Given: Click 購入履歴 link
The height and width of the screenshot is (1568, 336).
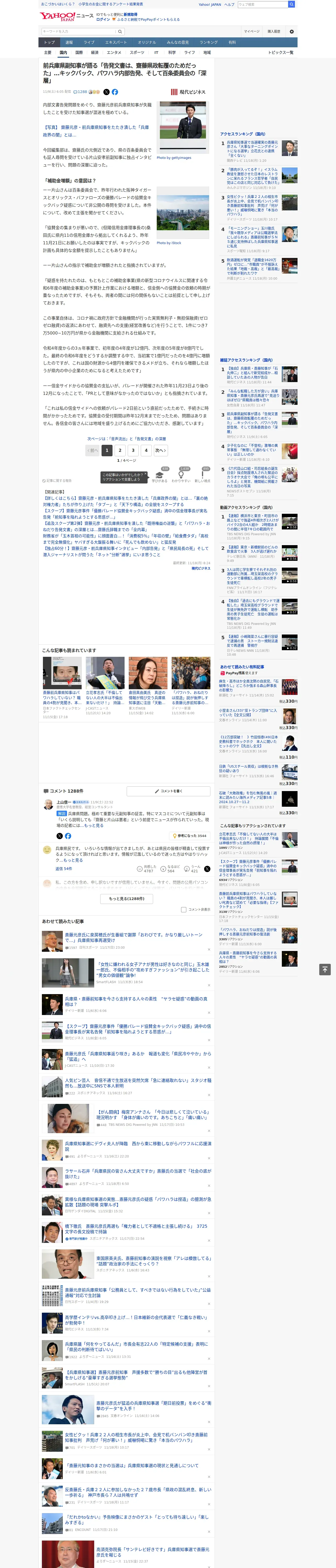Looking at the screenshot, I should pos(274,32).
